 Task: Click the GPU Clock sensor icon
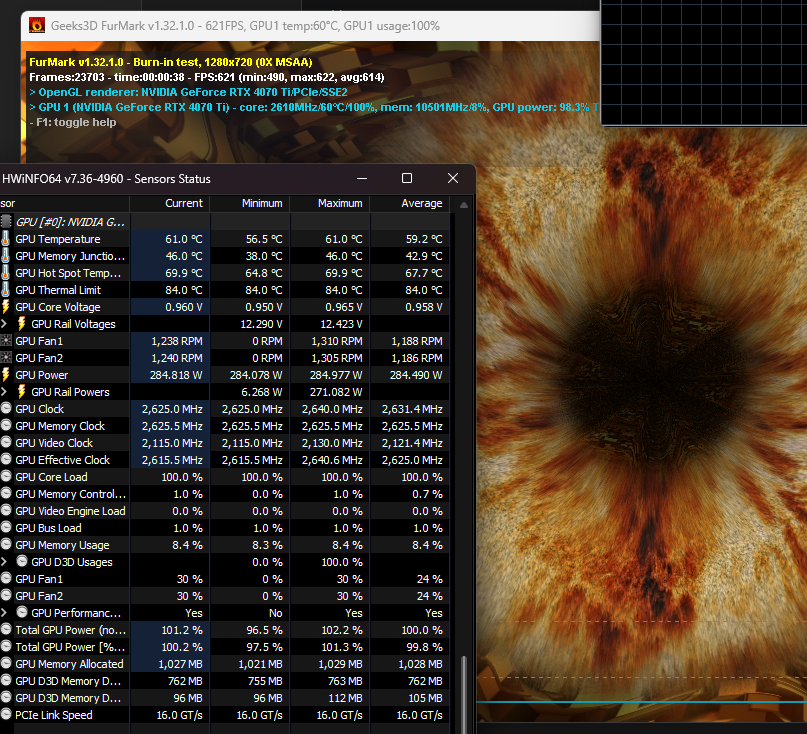6,408
